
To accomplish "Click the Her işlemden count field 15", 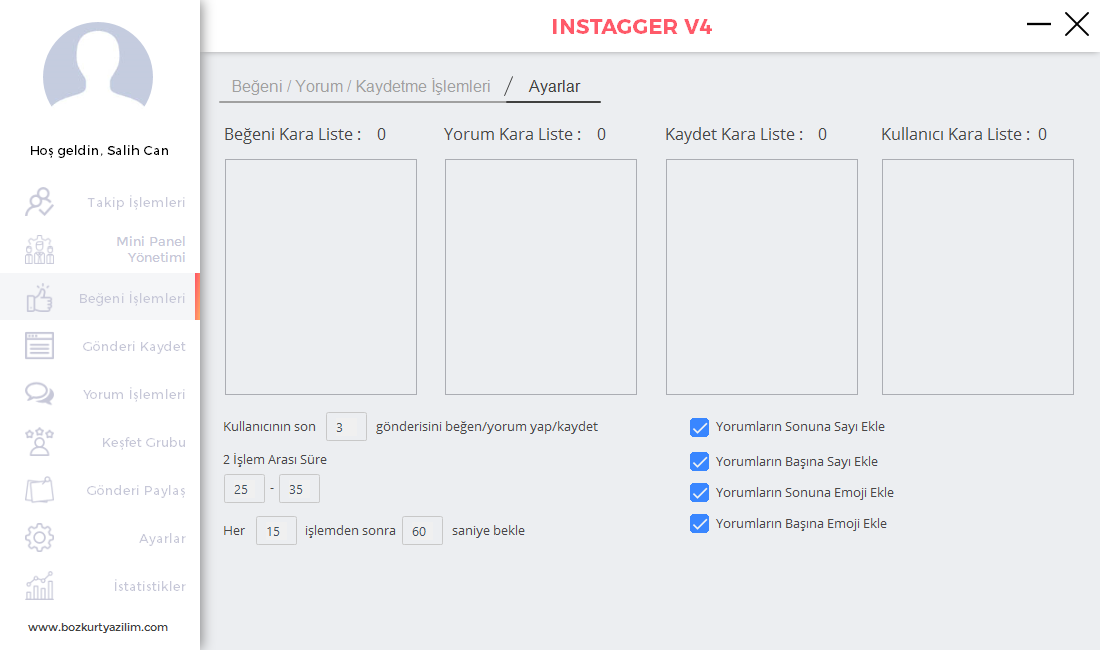I will point(276,531).
